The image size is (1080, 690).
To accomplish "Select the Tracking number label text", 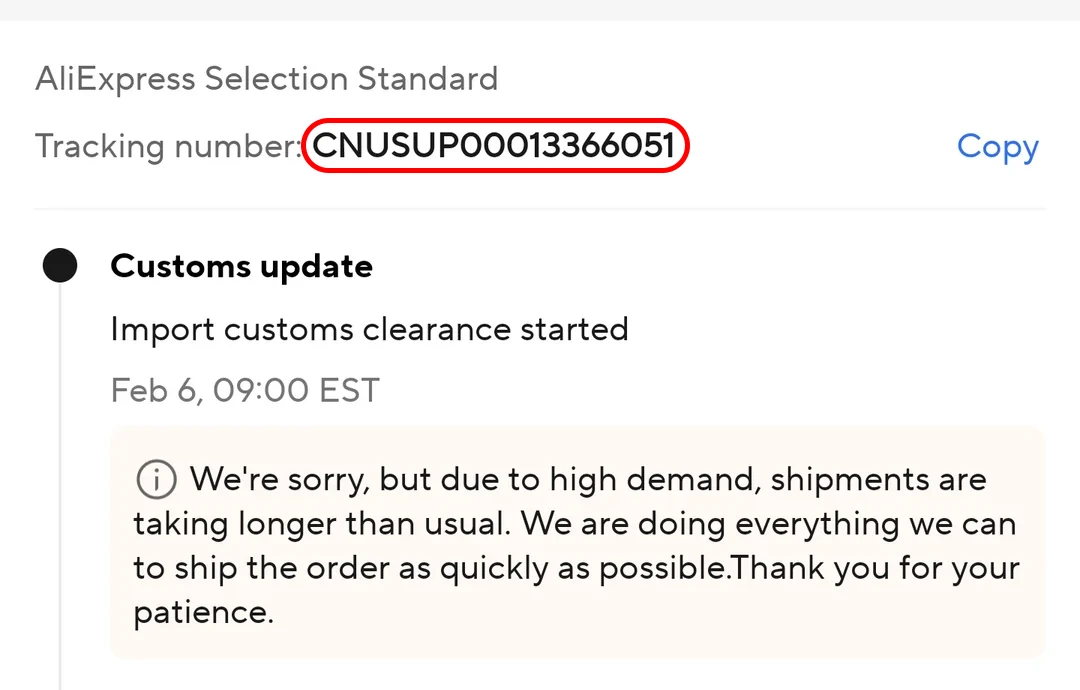I will (165, 146).
